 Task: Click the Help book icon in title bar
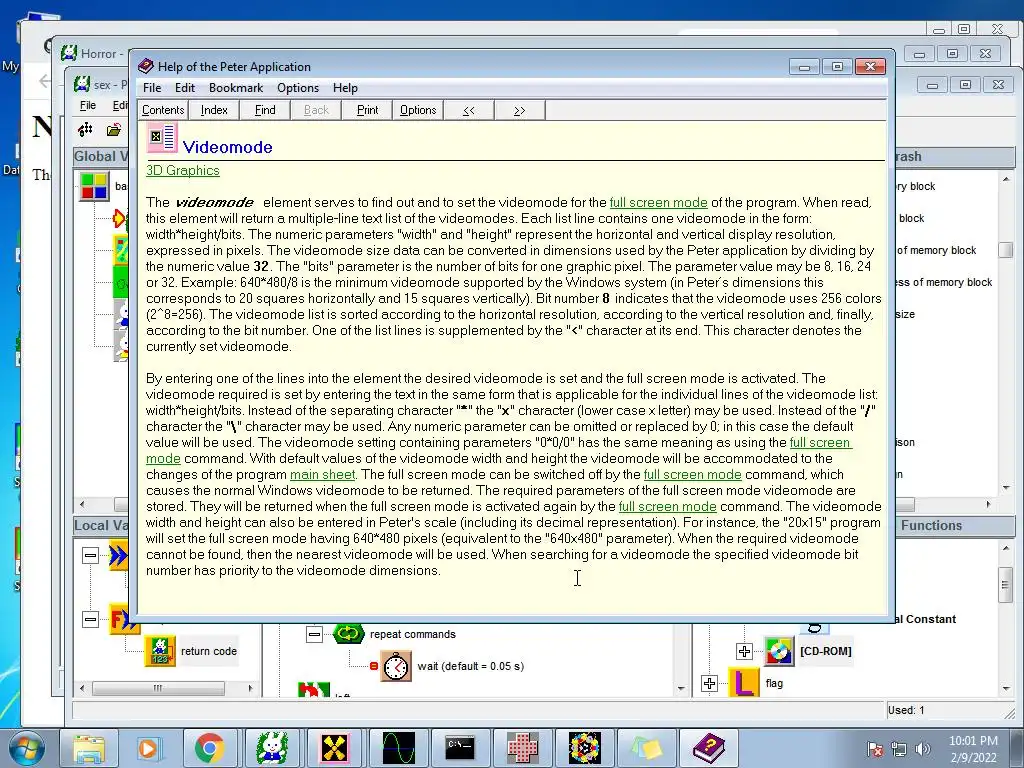(146, 66)
